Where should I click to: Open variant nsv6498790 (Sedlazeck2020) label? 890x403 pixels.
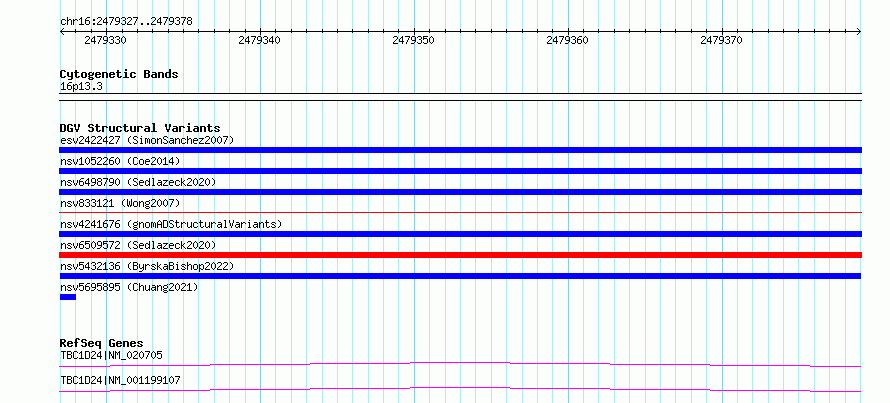coord(138,182)
